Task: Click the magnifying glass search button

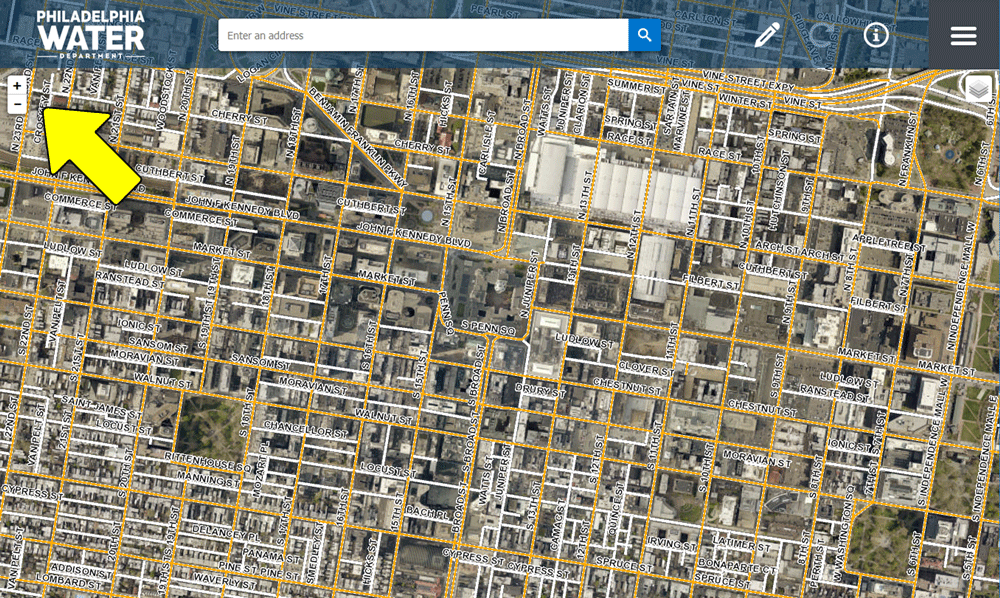Action: 644,35
